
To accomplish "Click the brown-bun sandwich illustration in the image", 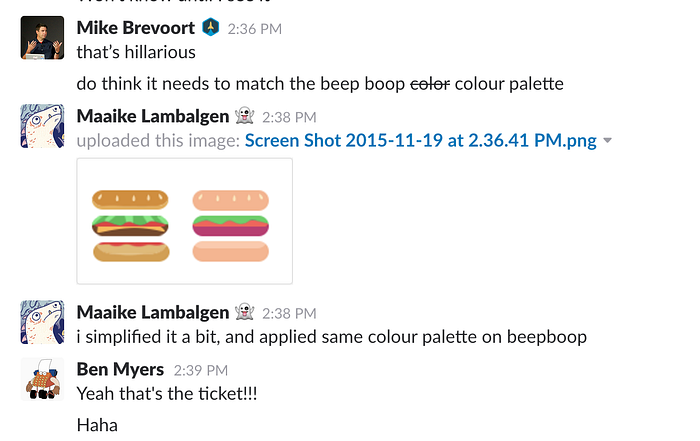I will pyautogui.click(x=133, y=225).
